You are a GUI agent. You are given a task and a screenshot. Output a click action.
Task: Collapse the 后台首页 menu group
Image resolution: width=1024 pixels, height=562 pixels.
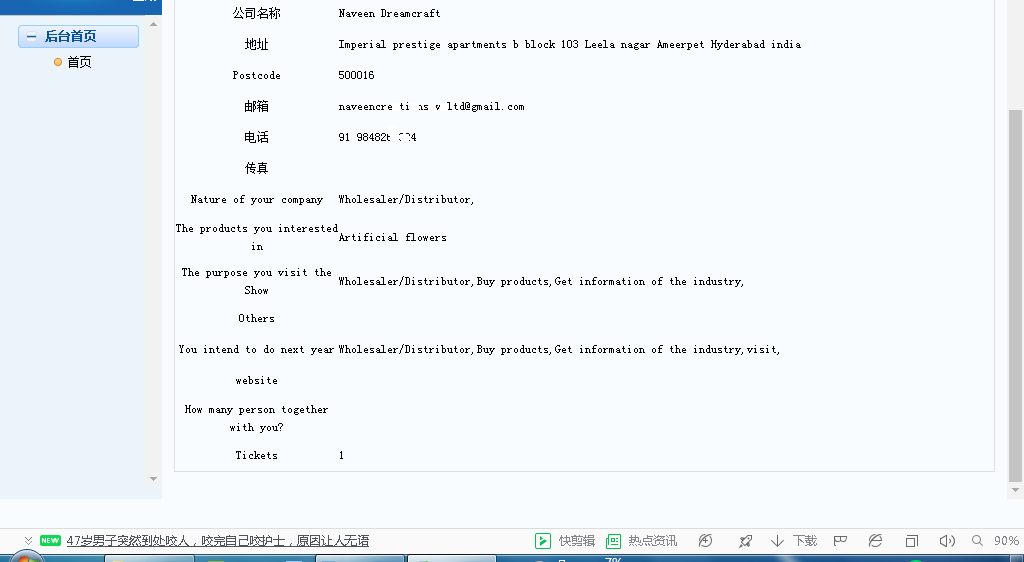[31, 37]
